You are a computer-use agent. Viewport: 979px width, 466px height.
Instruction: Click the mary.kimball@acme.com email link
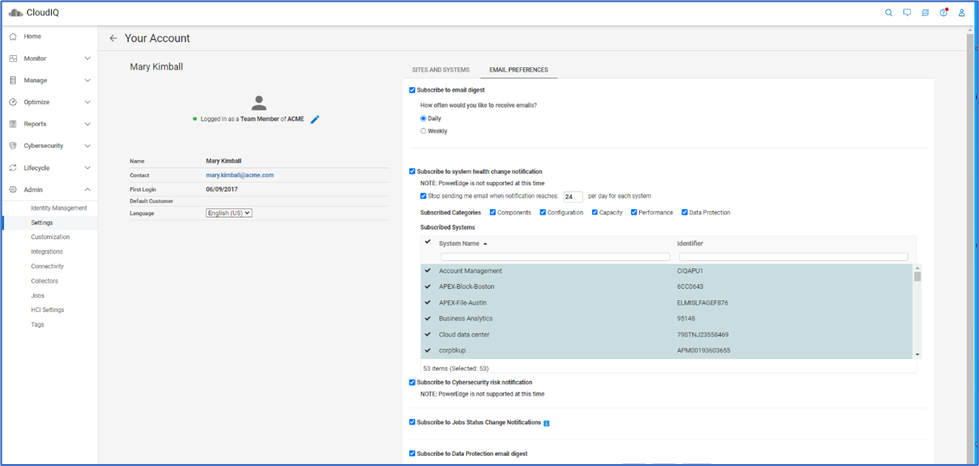[240, 175]
